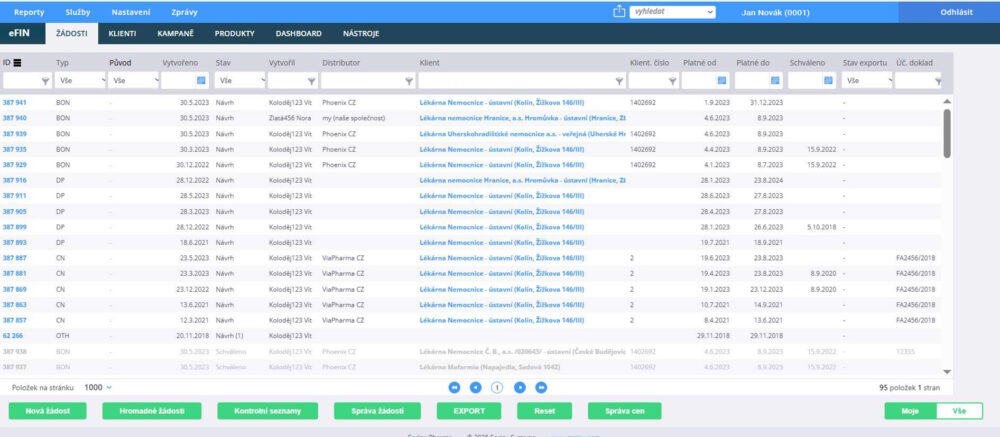Image resolution: width=1000 pixels, height=437 pixels.
Task: Open calendar picker in Schváleno filter
Action: point(828,80)
